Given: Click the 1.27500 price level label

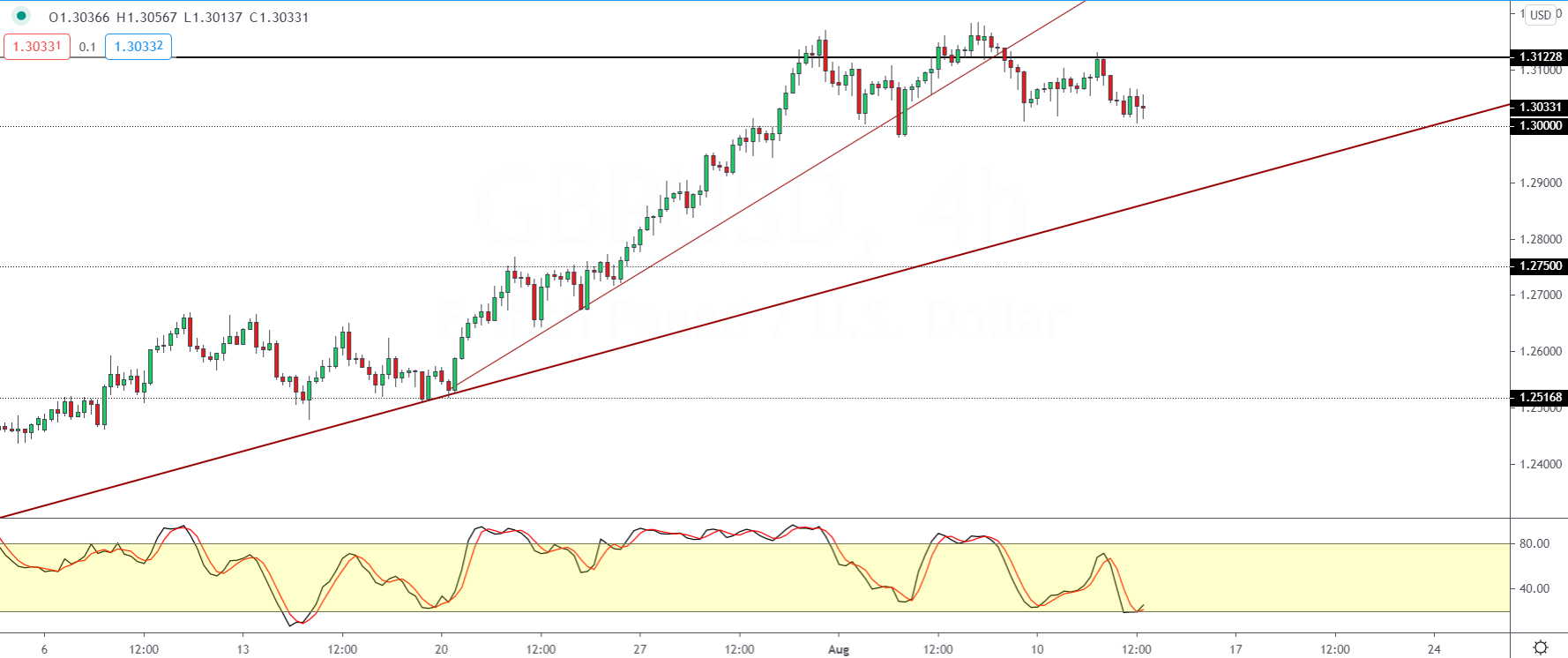Looking at the screenshot, I should point(1540,266).
